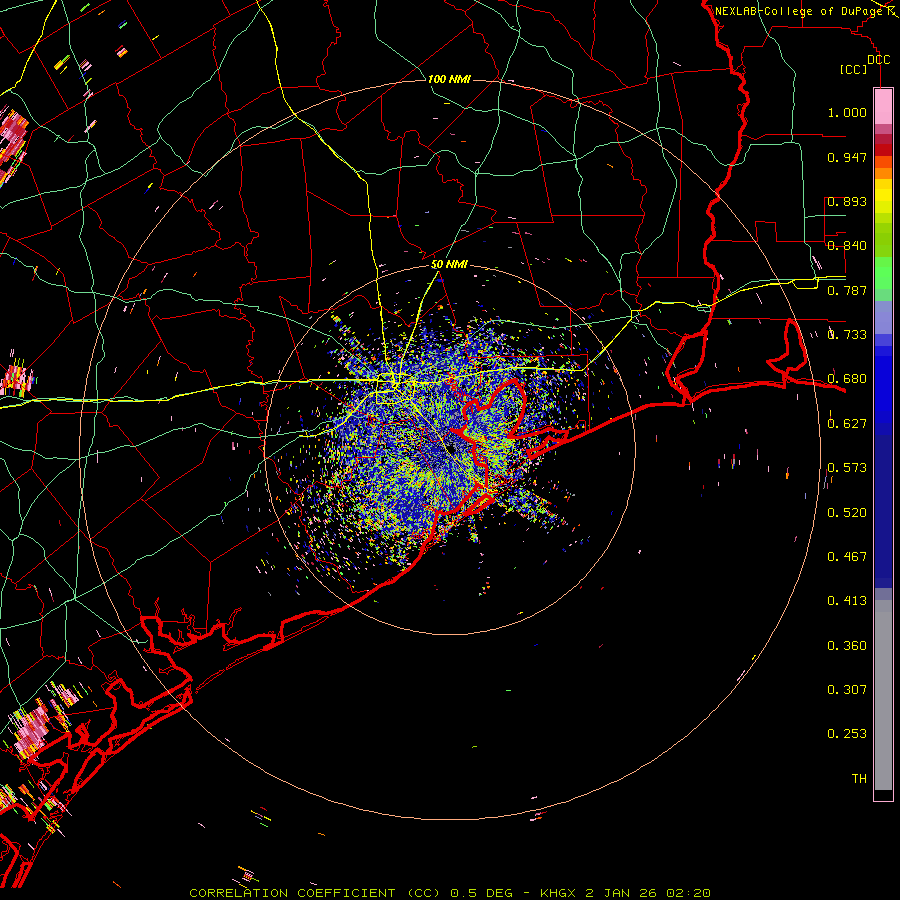900x900 pixels.
Task: Click the Correlation Coefficient product caption
Action: coord(450,893)
